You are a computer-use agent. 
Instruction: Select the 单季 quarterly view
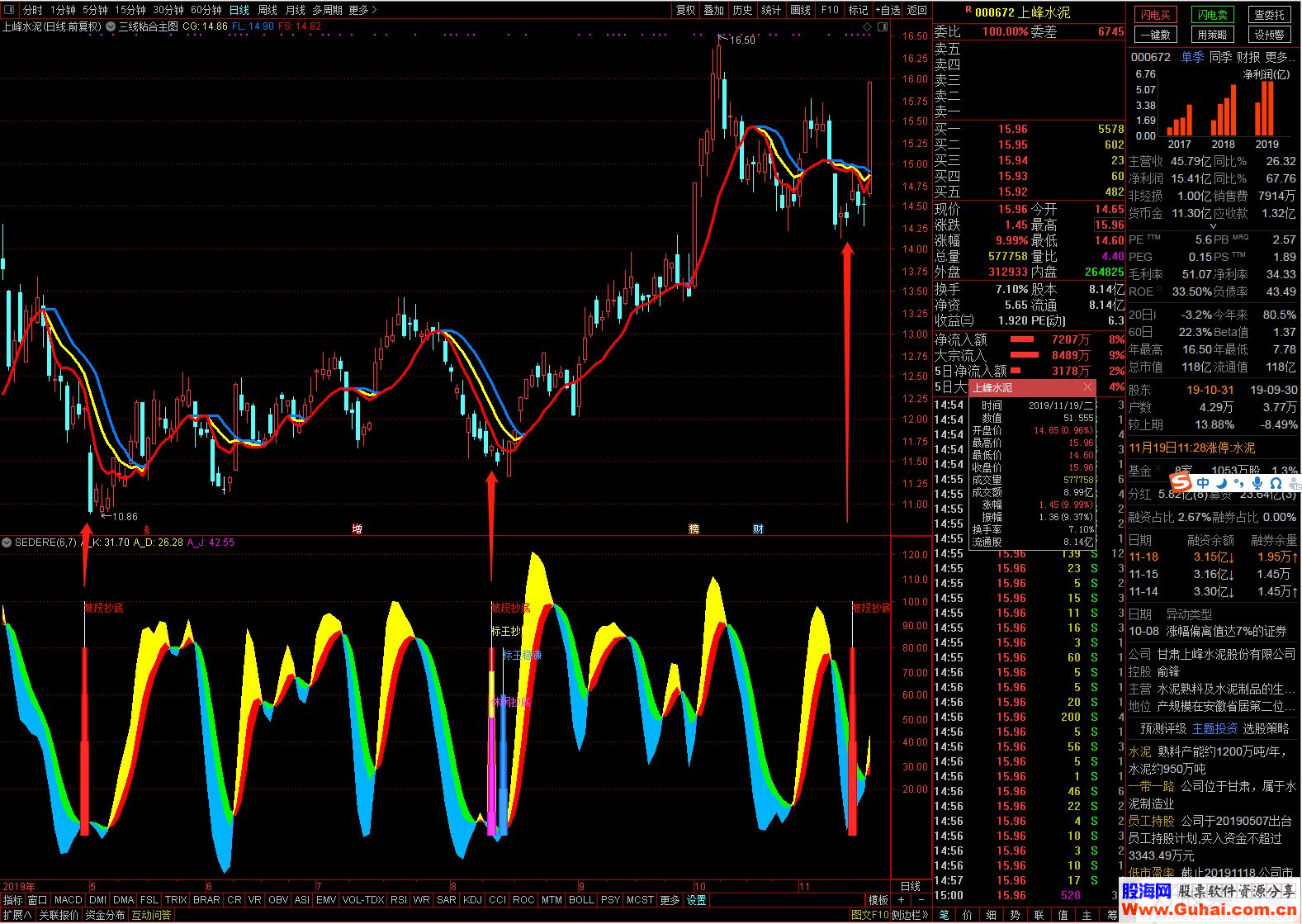(1192, 57)
